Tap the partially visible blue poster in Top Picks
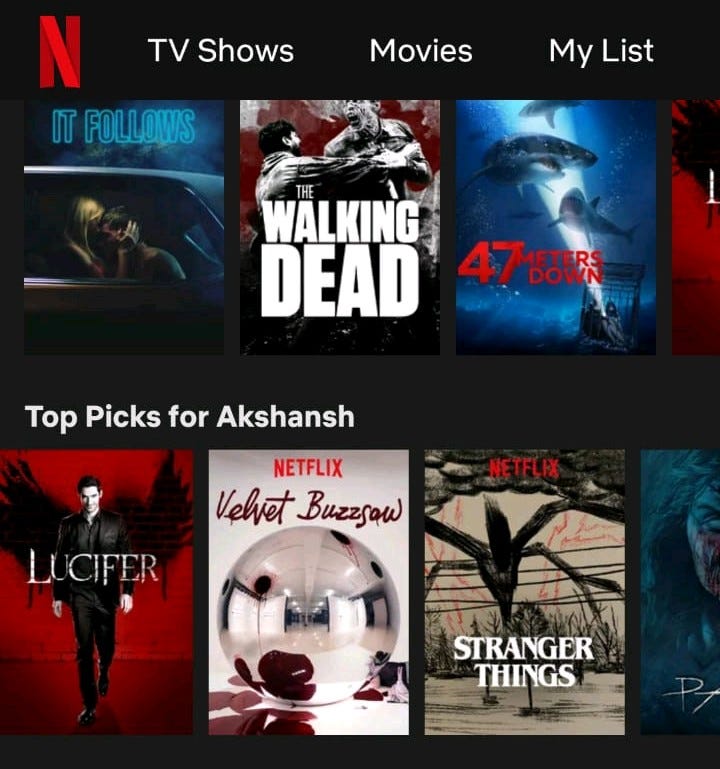This screenshot has height=769, width=720. [x=680, y=592]
